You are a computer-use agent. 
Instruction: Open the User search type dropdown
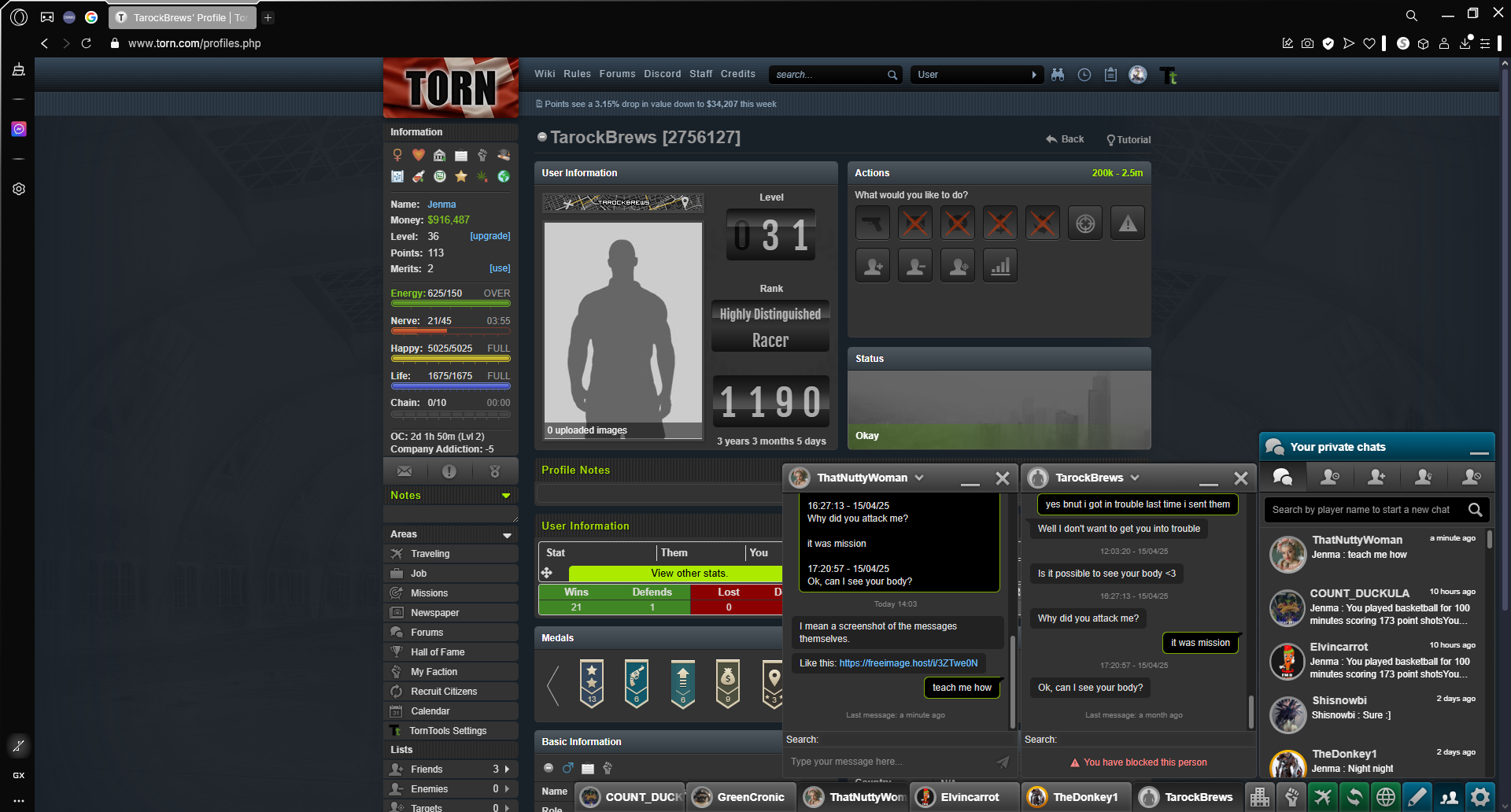[x=977, y=75]
